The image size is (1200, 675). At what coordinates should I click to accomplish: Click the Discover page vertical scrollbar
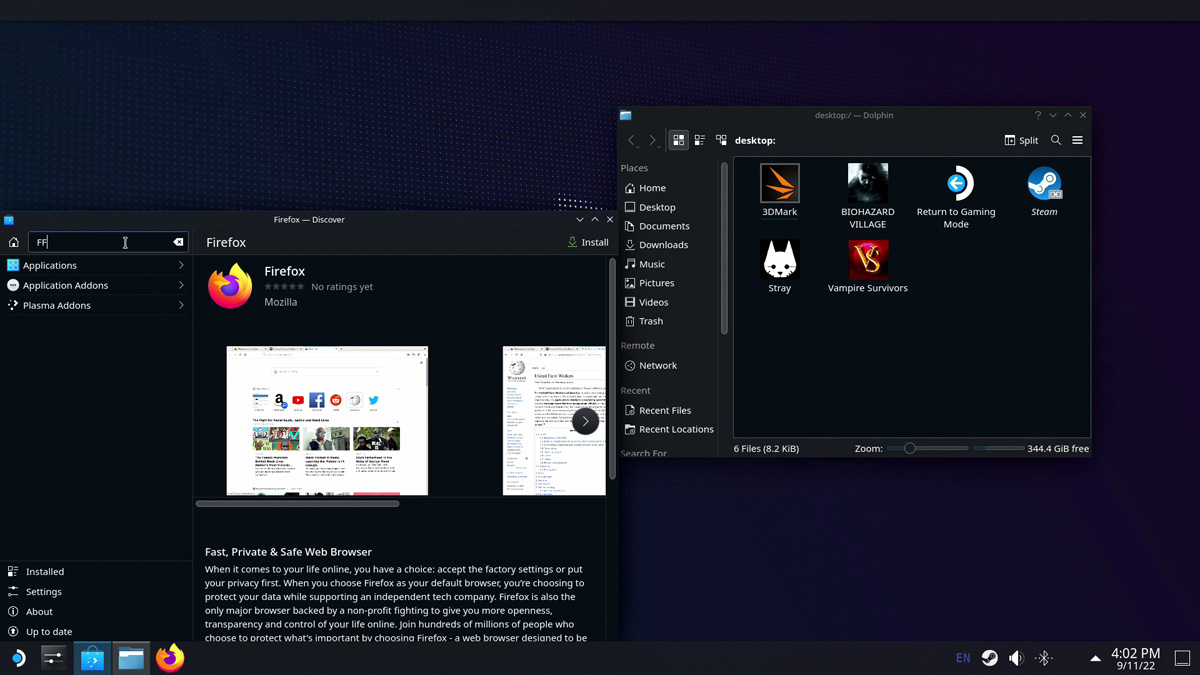(612, 369)
